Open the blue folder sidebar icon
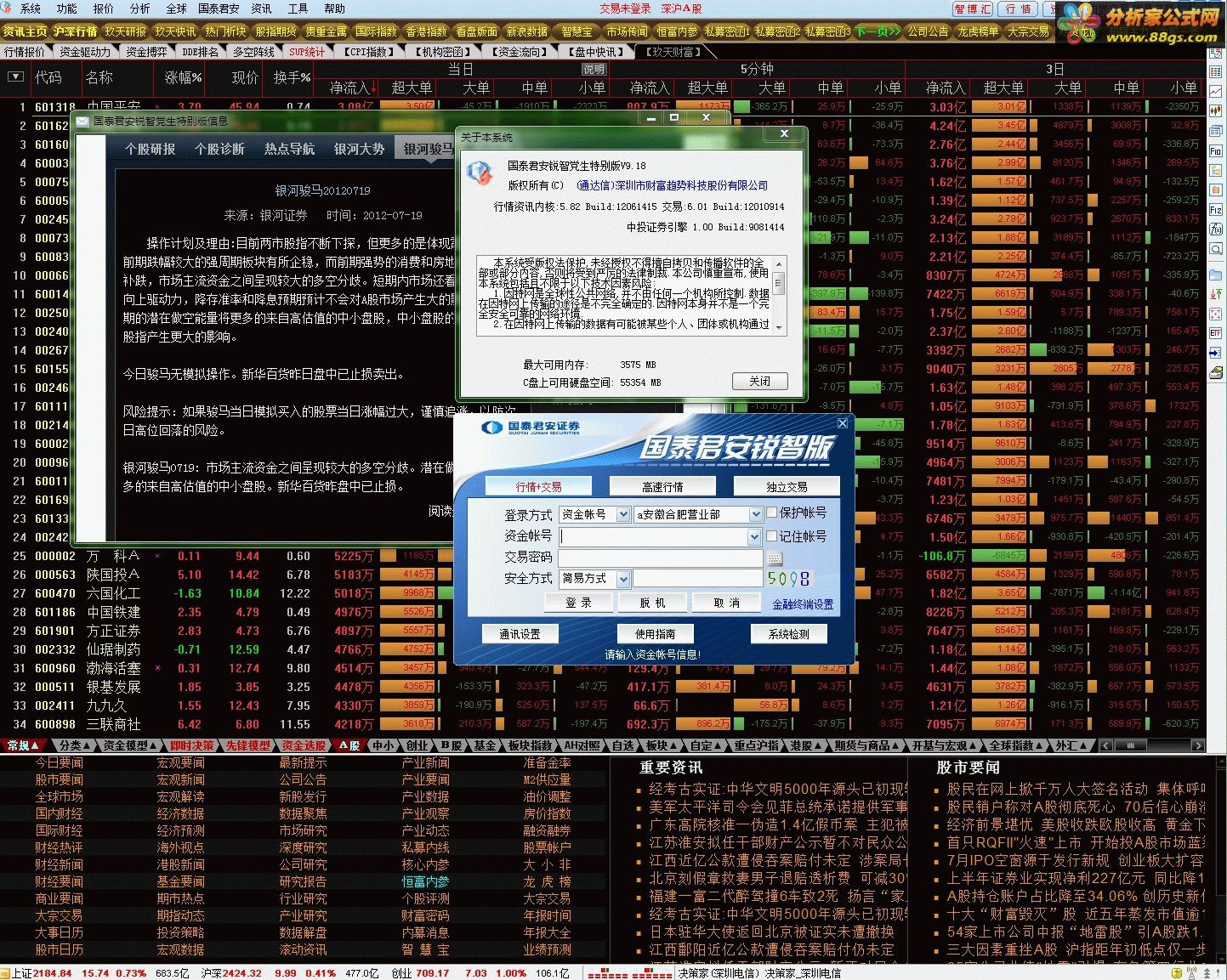The height and width of the screenshot is (980, 1227). pyautogui.click(x=1216, y=275)
